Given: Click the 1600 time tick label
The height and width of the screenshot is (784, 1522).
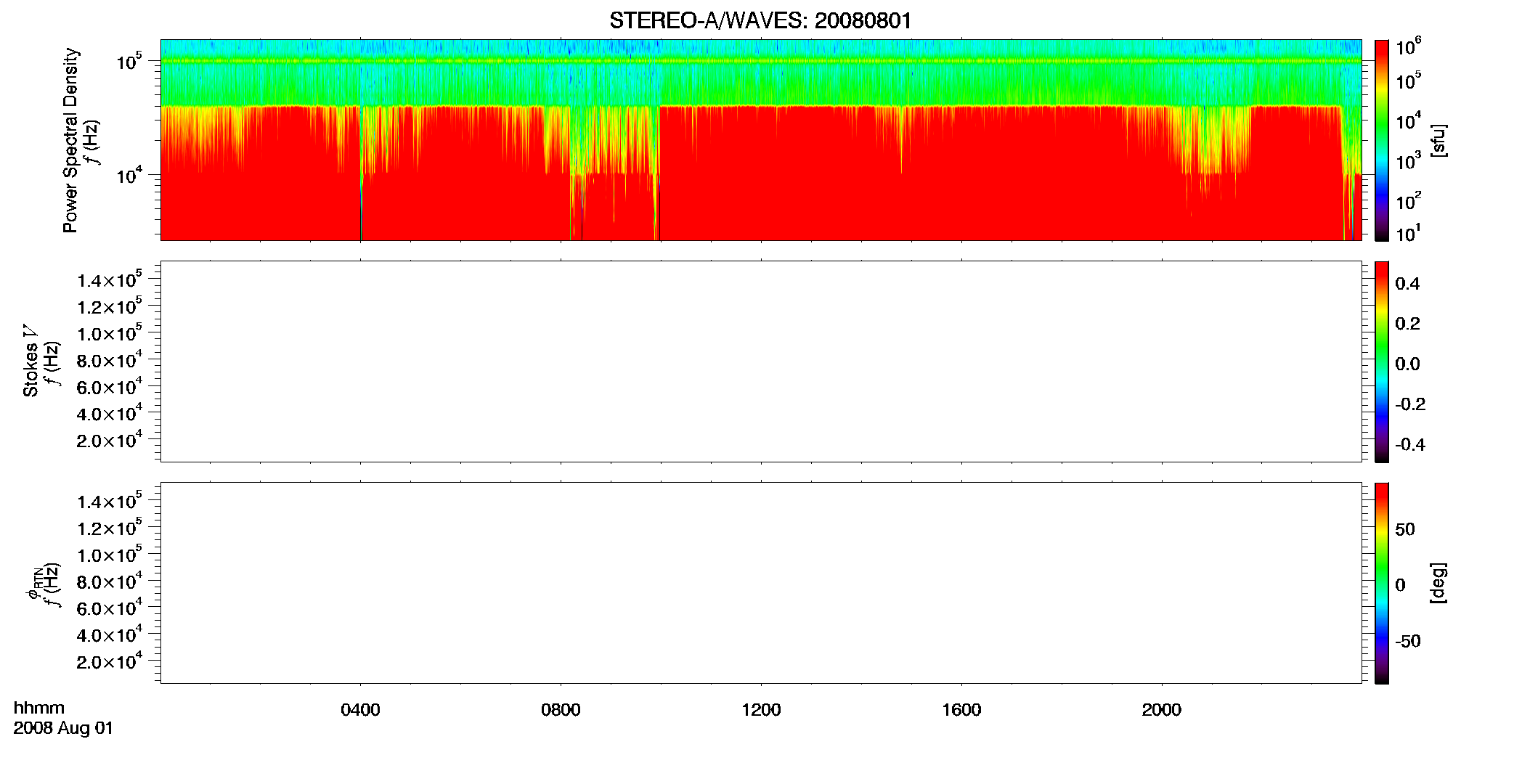Looking at the screenshot, I should 961,710.
